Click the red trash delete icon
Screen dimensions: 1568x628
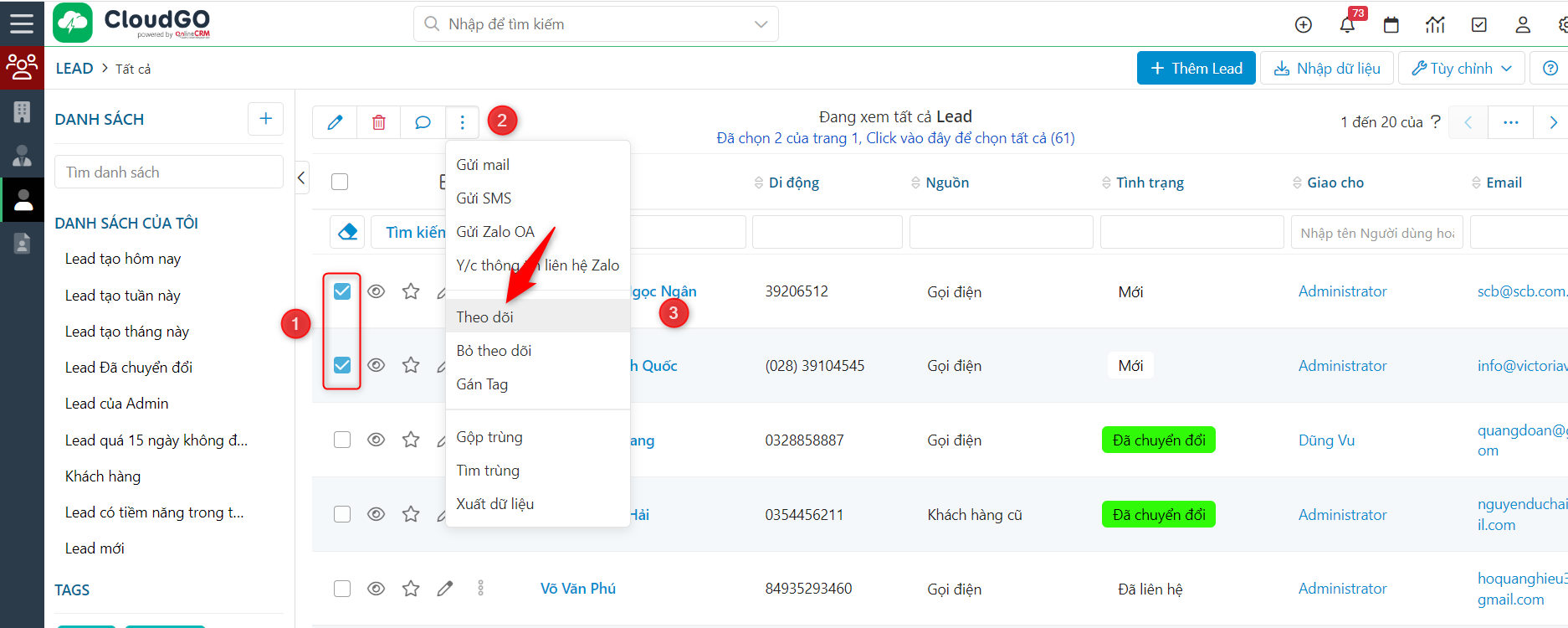378,122
